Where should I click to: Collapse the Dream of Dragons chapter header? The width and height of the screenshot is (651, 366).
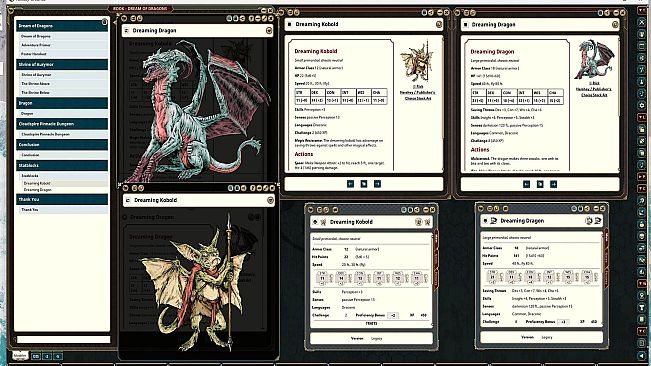click(62, 26)
